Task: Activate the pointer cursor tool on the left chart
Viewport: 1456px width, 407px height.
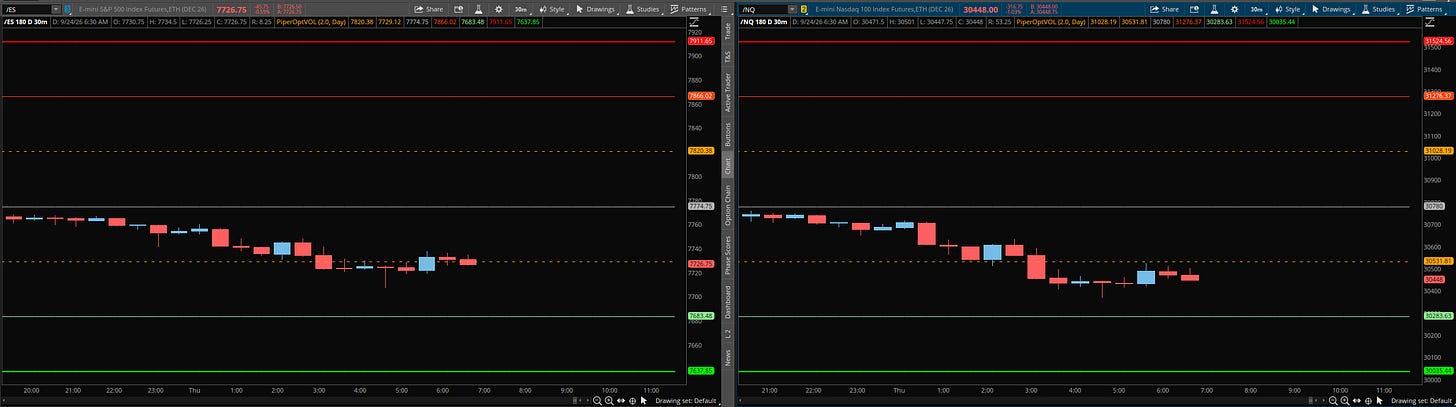Action: (x=644, y=400)
